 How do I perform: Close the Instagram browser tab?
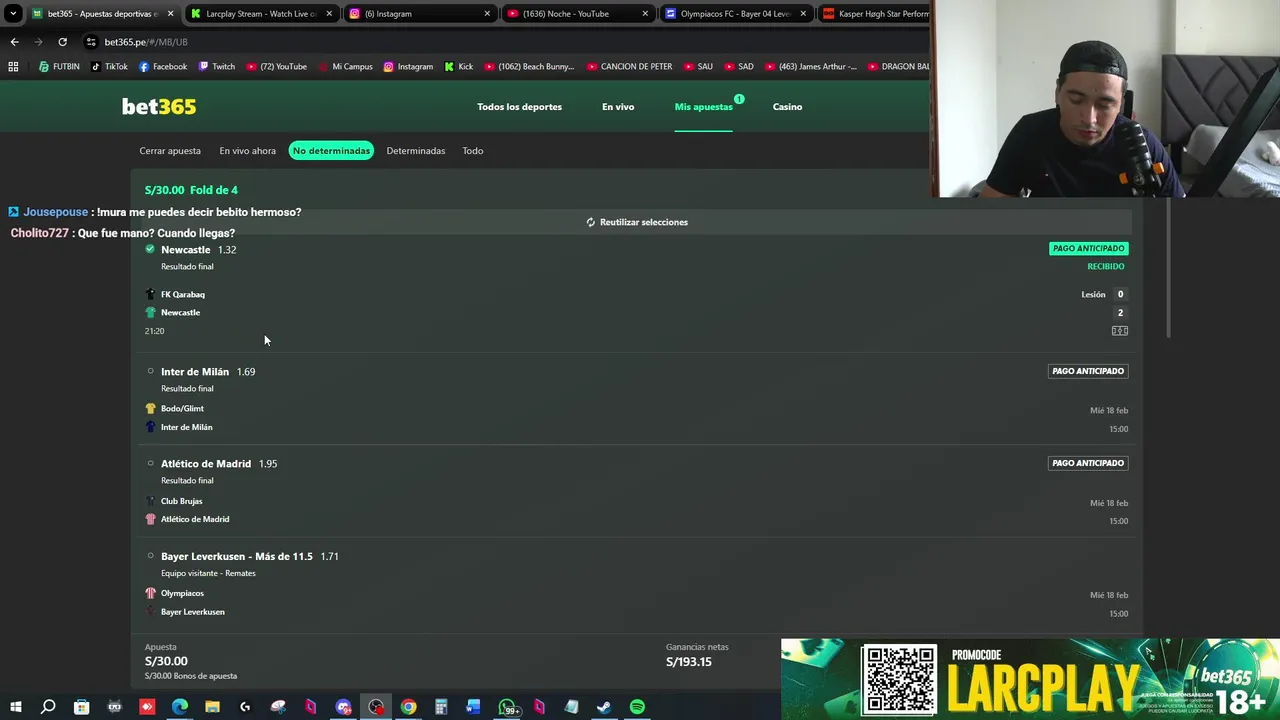tap(487, 14)
